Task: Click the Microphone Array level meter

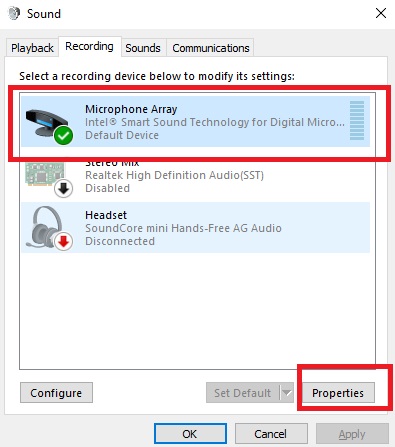Action: coord(357,121)
